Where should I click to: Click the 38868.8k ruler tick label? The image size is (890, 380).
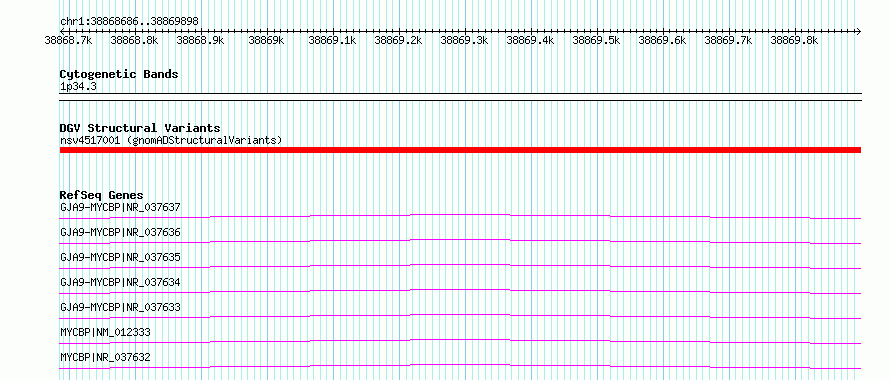pos(135,40)
